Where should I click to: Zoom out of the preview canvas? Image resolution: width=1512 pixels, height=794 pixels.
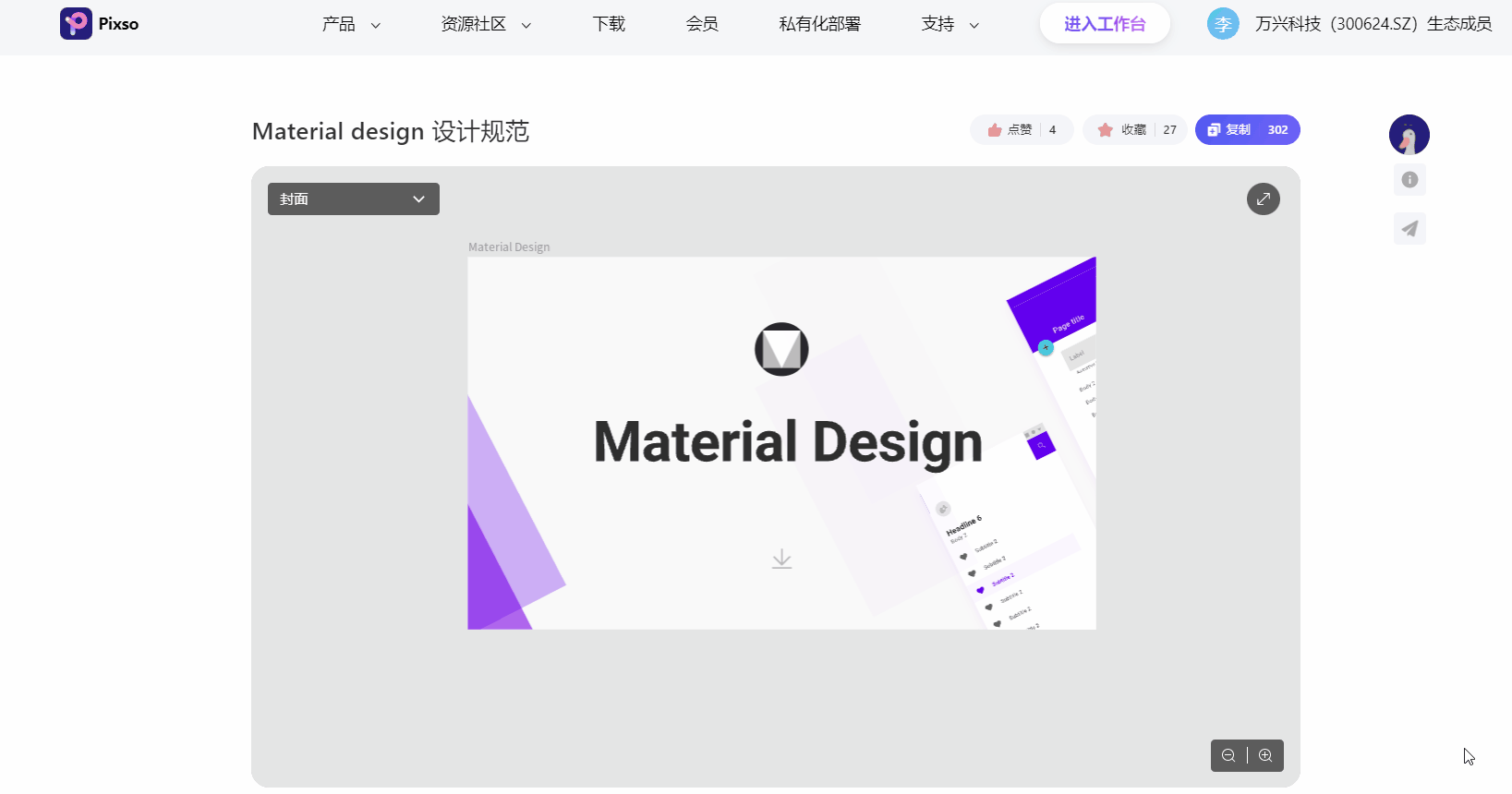point(1228,755)
